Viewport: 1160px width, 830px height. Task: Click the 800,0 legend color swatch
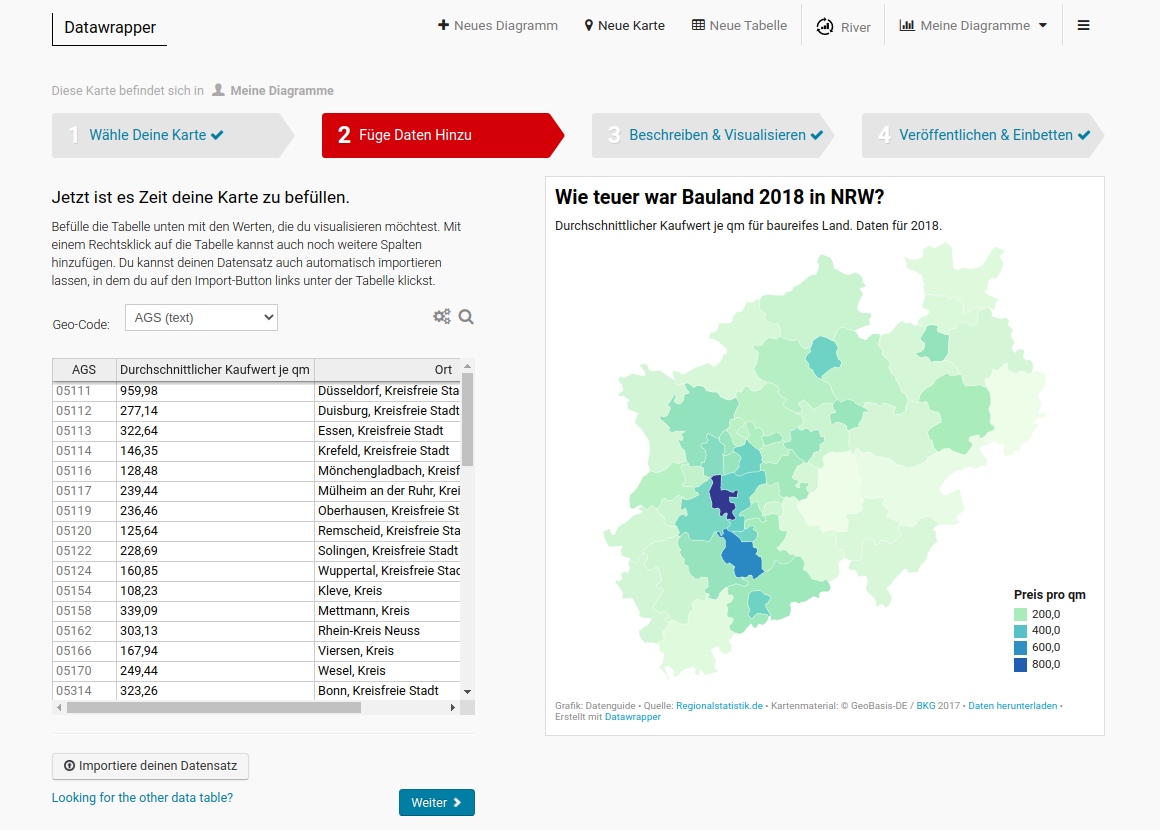point(1020,665)
